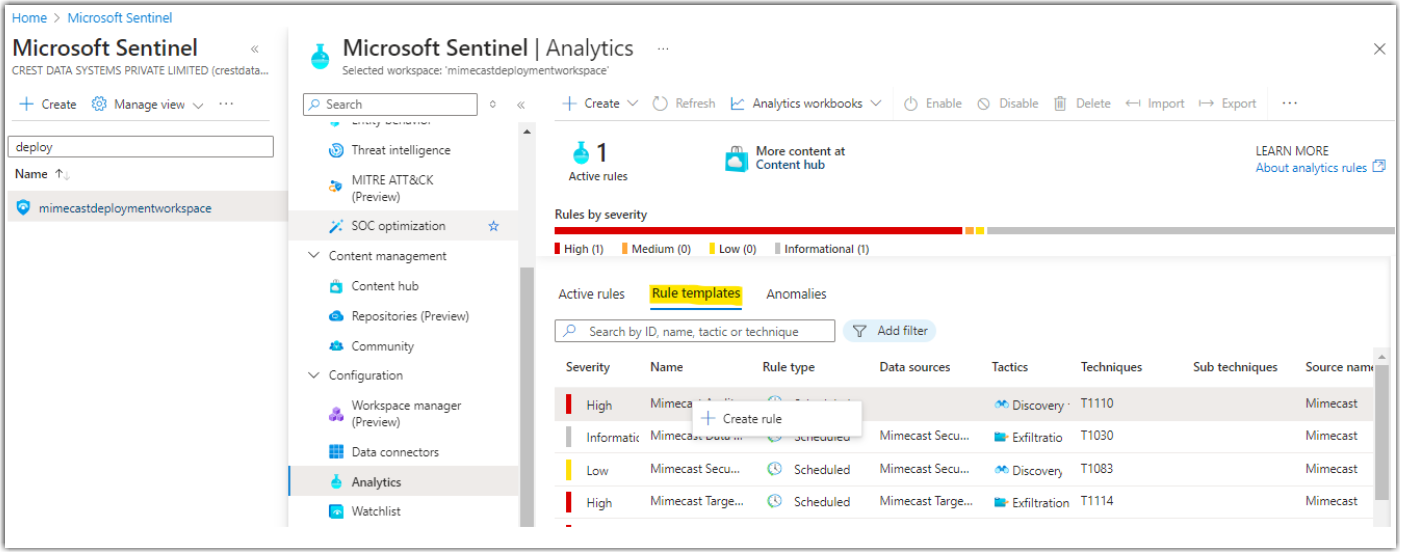The height and width of the screenshot is (553, 1401).
Task: Click Microsoft Sentinel breadcrumb link
Action: (x=120, y=18)
